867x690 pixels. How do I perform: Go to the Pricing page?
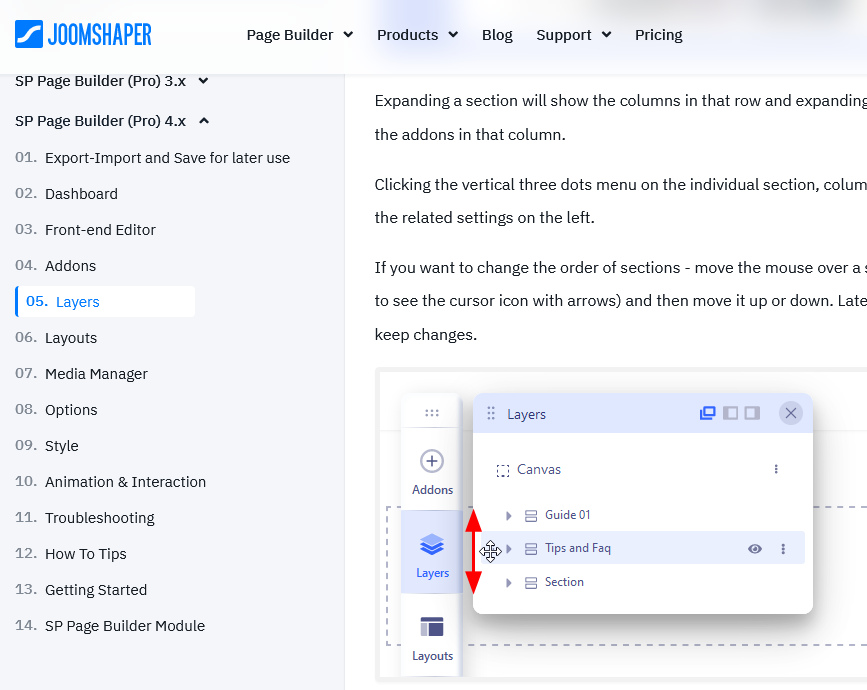[x=659, y=35]
